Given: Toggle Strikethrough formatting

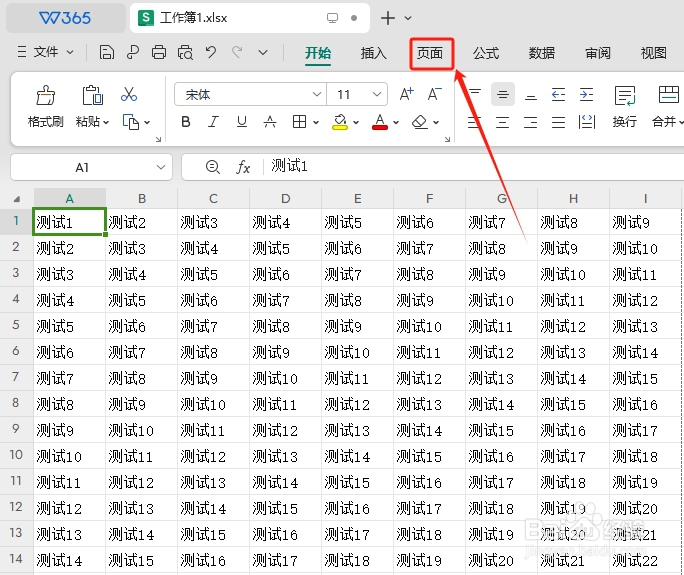Looking at the screenshot, I should 270,122.
